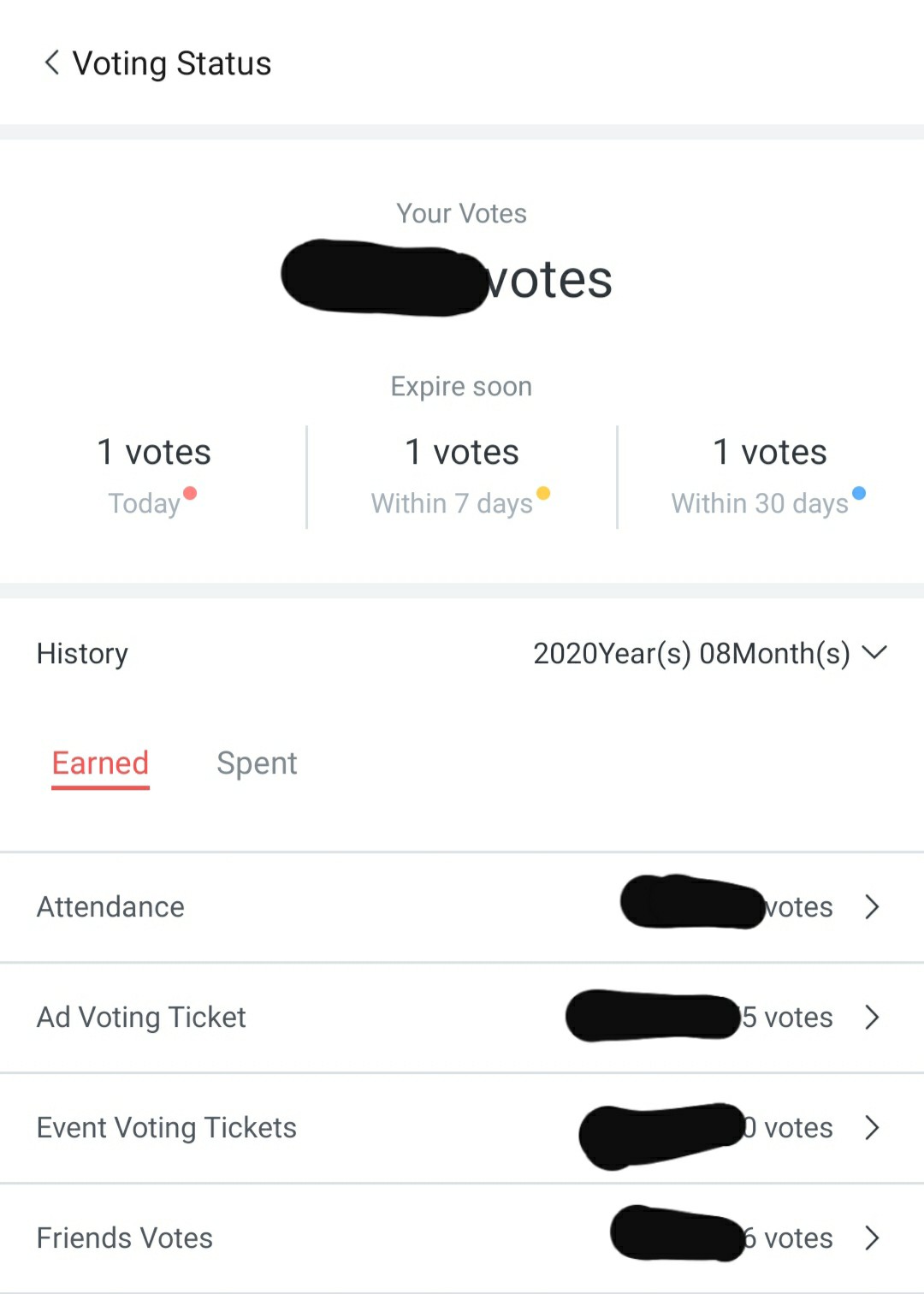
Task: View Event Voting Tickets details
Action: click(462, 1128)
